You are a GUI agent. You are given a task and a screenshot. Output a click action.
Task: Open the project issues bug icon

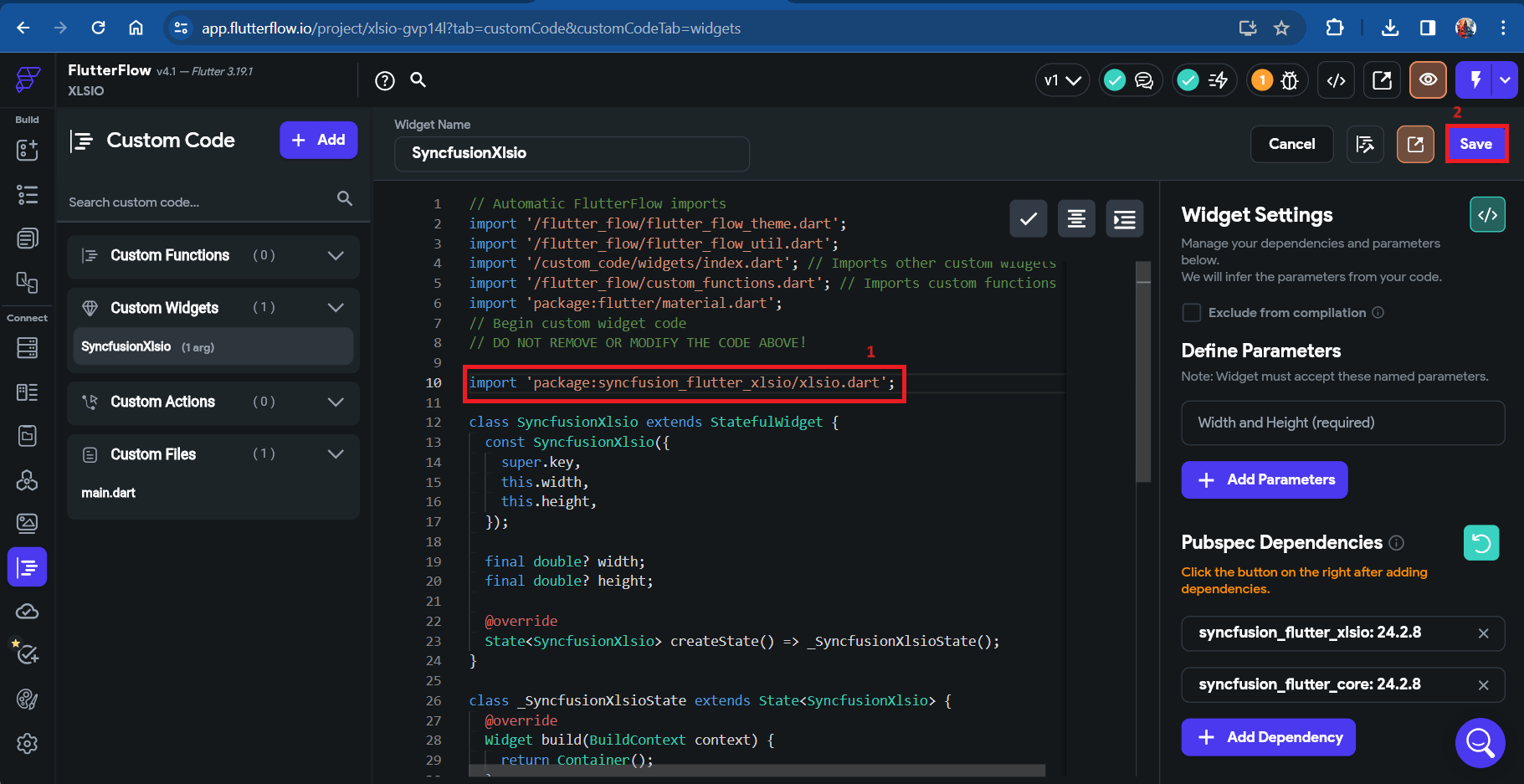coord(1277,80)
